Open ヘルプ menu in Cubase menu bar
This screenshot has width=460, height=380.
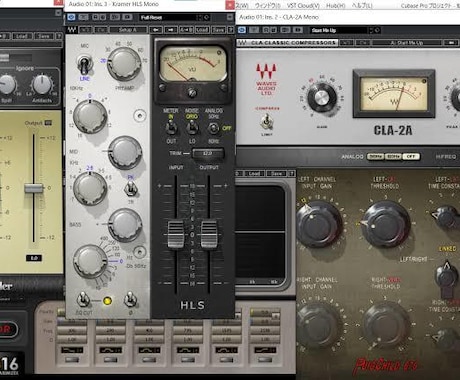[x=363, y=5]
